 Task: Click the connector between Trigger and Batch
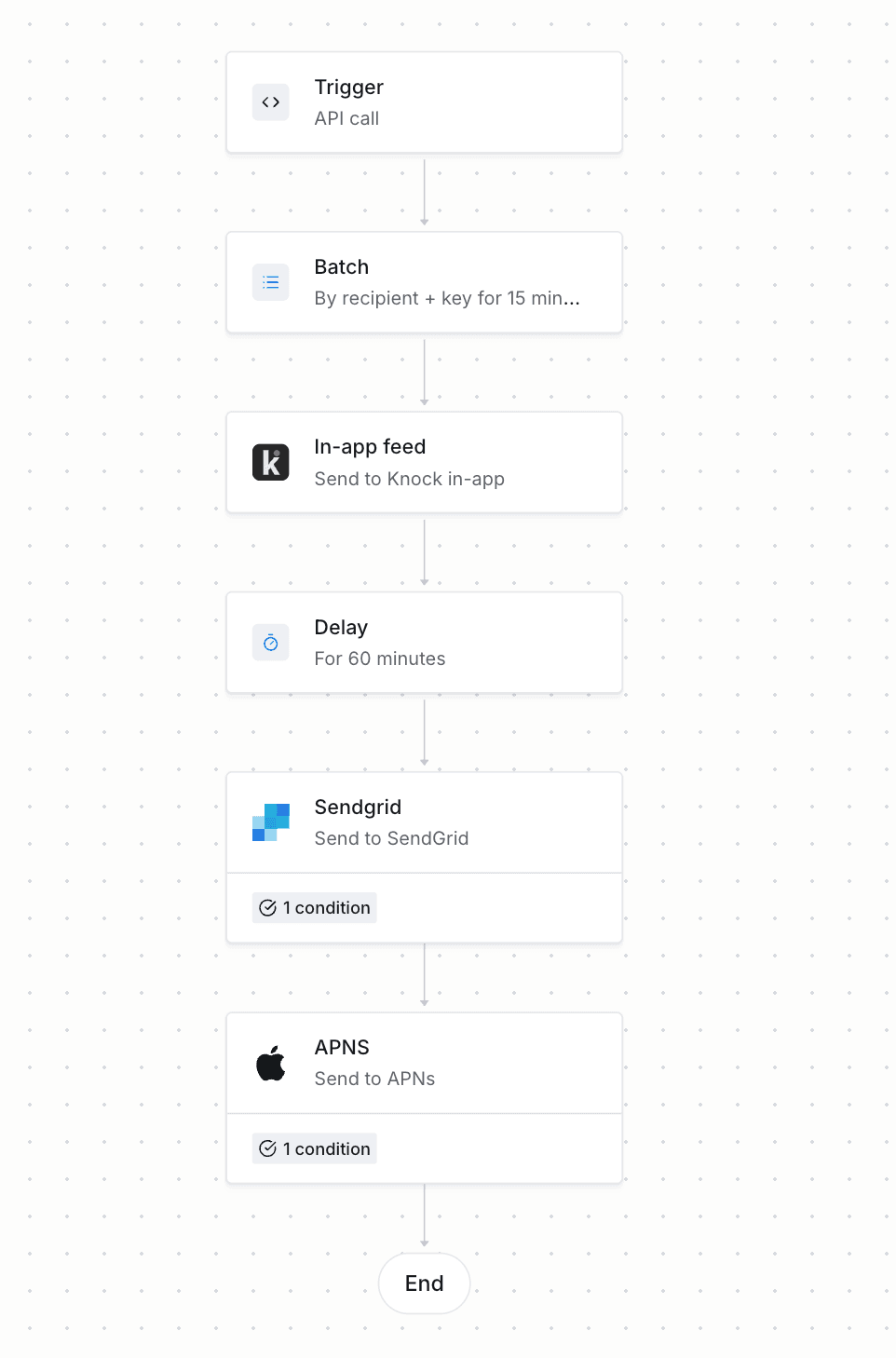424,191
